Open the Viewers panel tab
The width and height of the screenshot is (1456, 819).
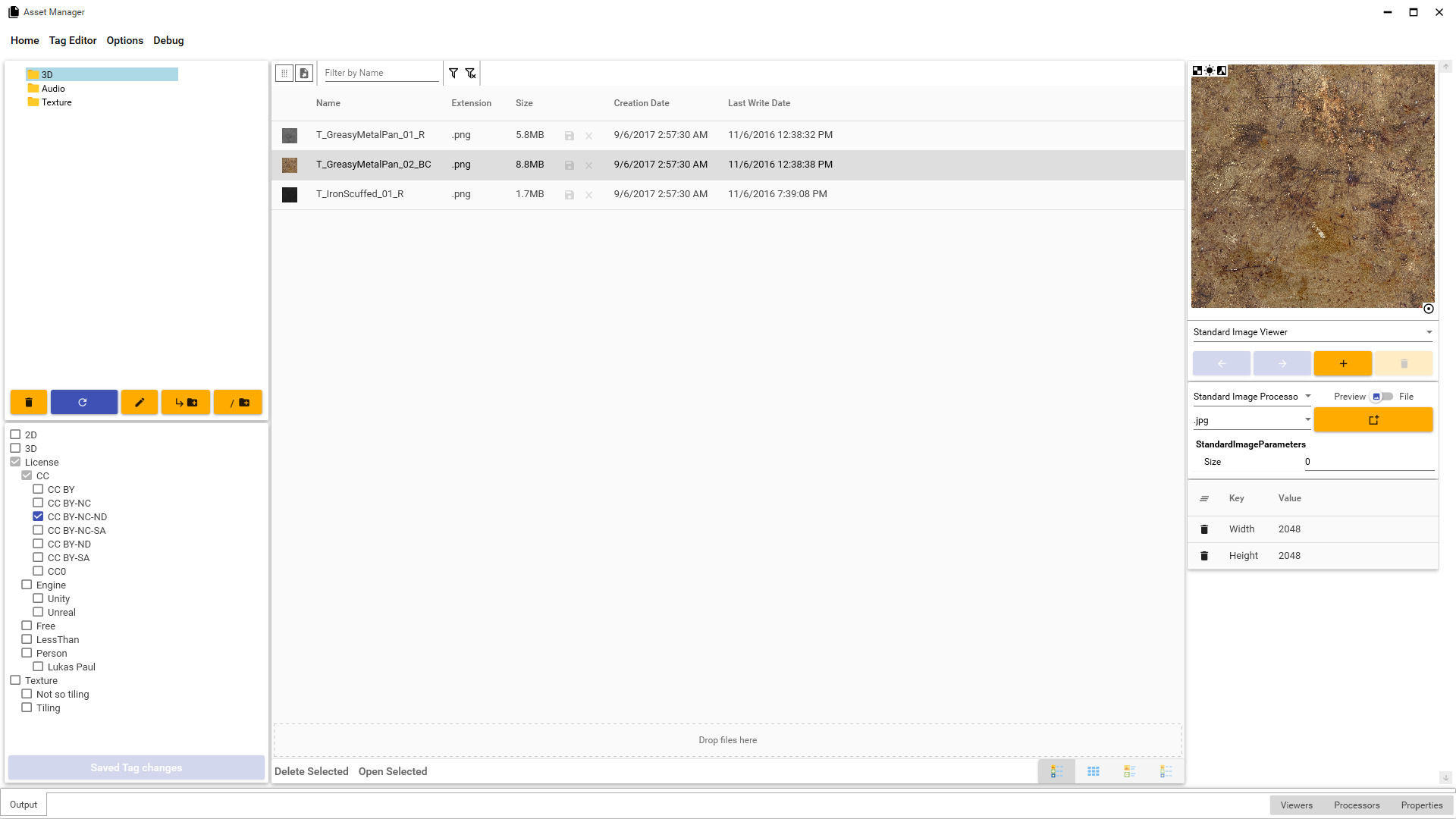1297,805
